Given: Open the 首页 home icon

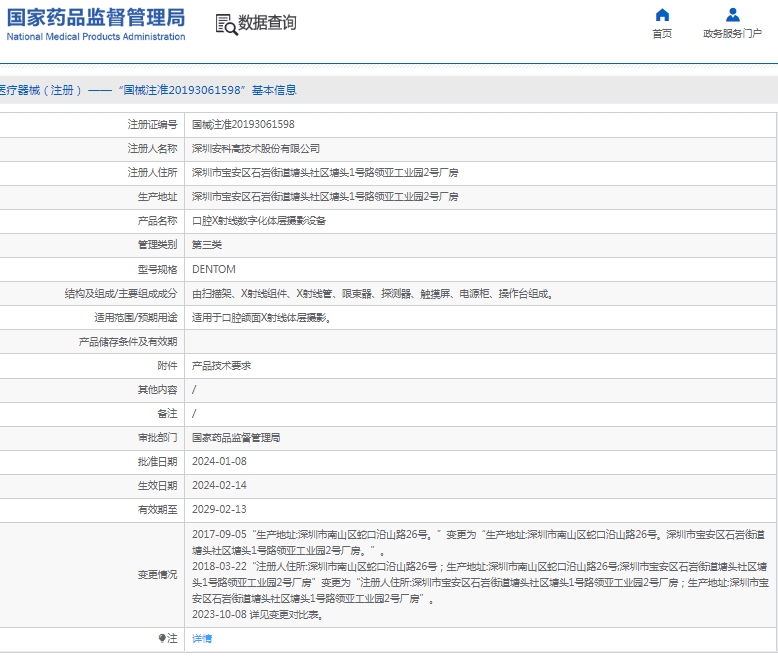Looking at the screenshot, I should coord(662,15).
